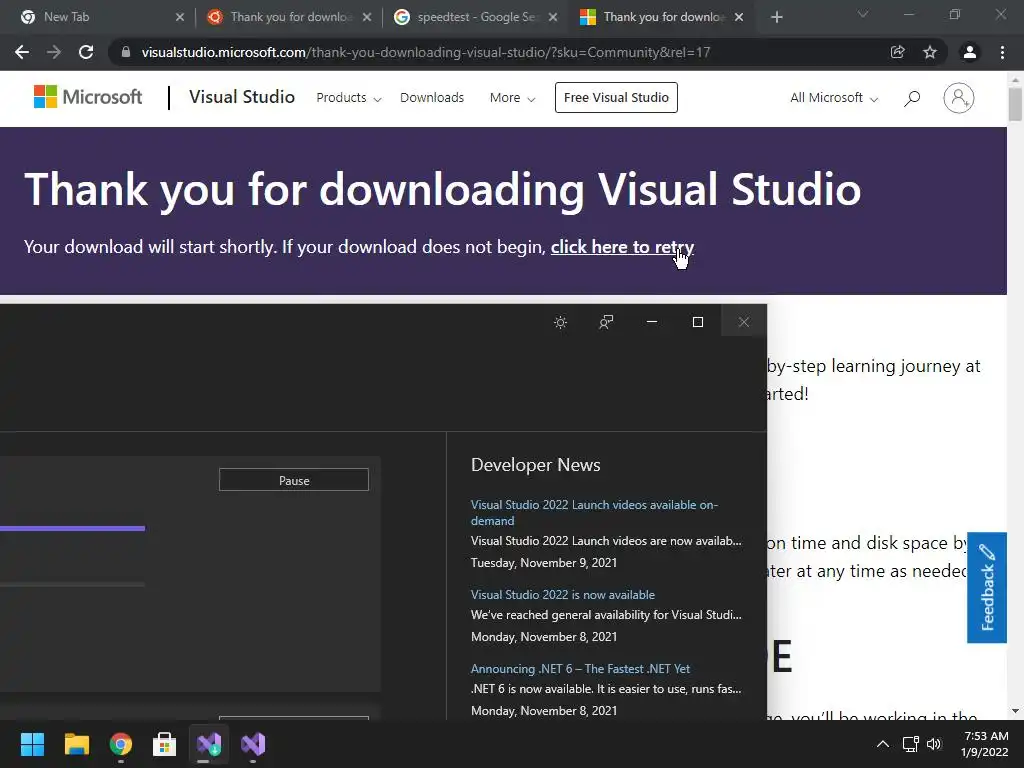This screenshot has height=768, width=1024.
Task: Select the active Microsoft Thank you tab
Action: [x=660, y=17]
